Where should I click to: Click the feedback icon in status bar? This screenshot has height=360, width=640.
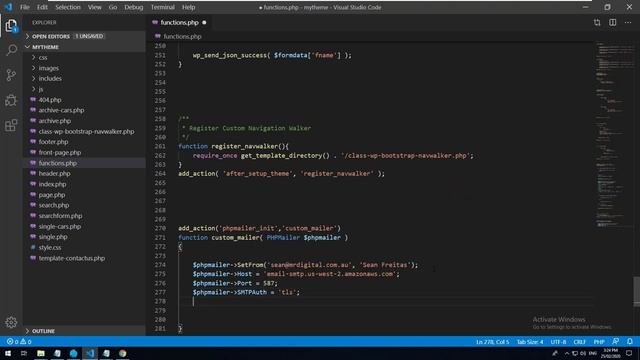coord(616,341)
